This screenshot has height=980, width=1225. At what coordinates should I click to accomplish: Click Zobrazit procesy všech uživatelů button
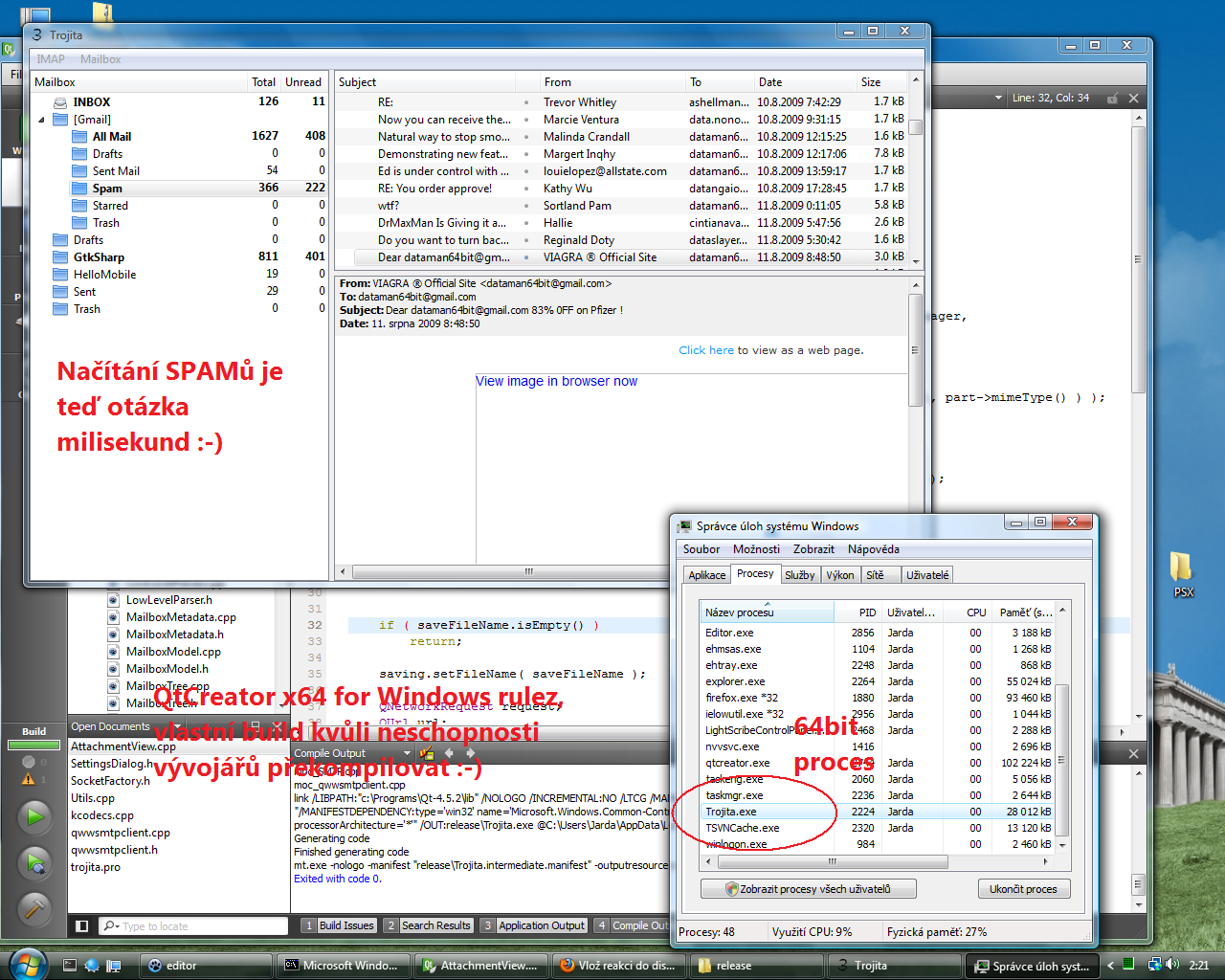click(809, 889)
